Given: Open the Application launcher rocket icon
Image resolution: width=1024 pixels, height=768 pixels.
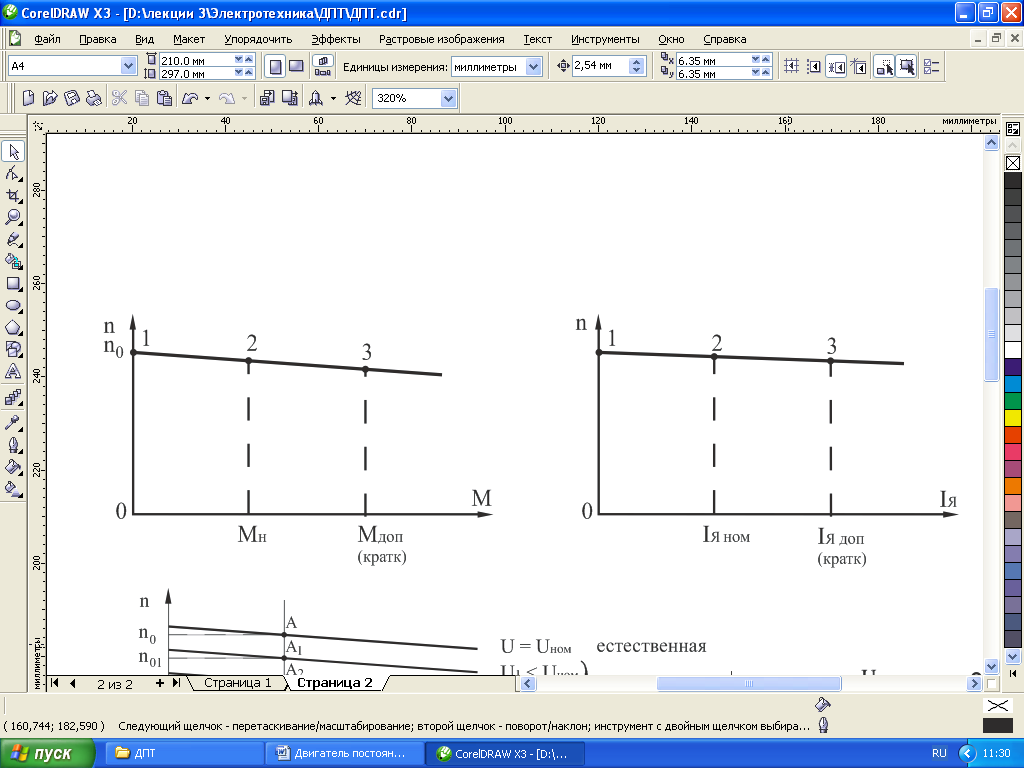Looking at the screenshot, I should coord(316,98).
